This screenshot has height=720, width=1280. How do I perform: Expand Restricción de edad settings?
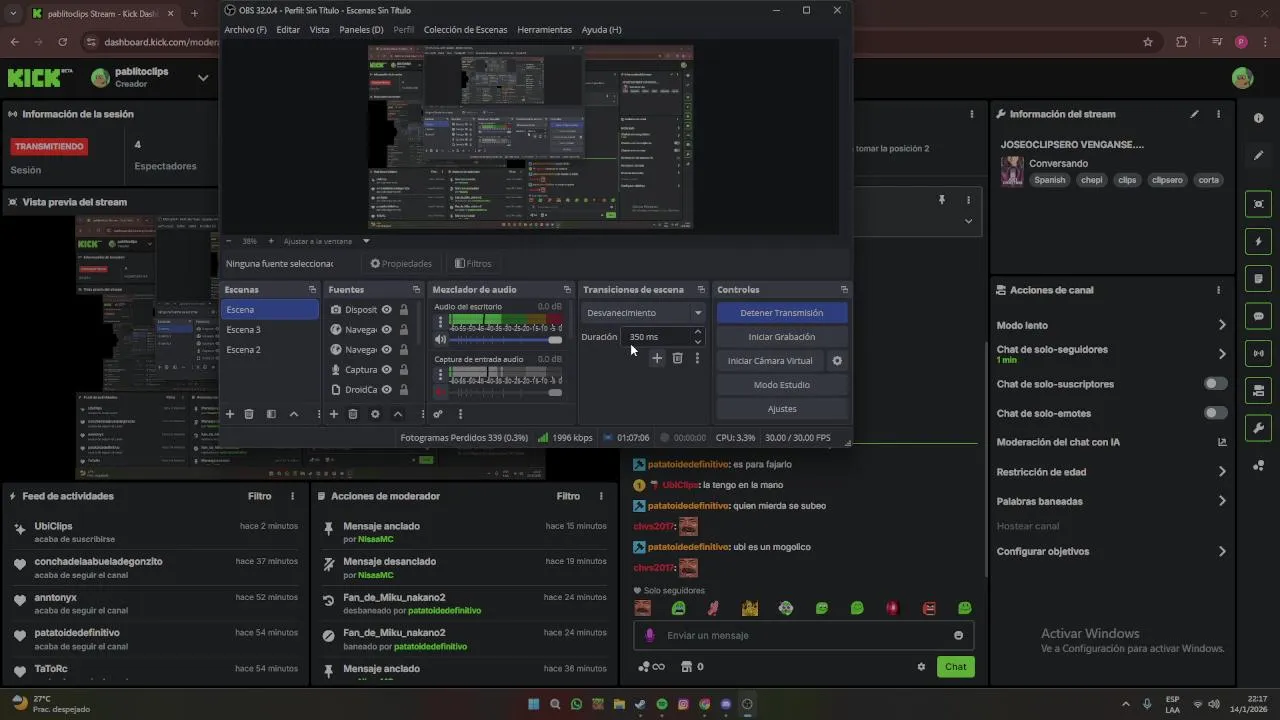pyautogui.click(x=1222, y=472)
